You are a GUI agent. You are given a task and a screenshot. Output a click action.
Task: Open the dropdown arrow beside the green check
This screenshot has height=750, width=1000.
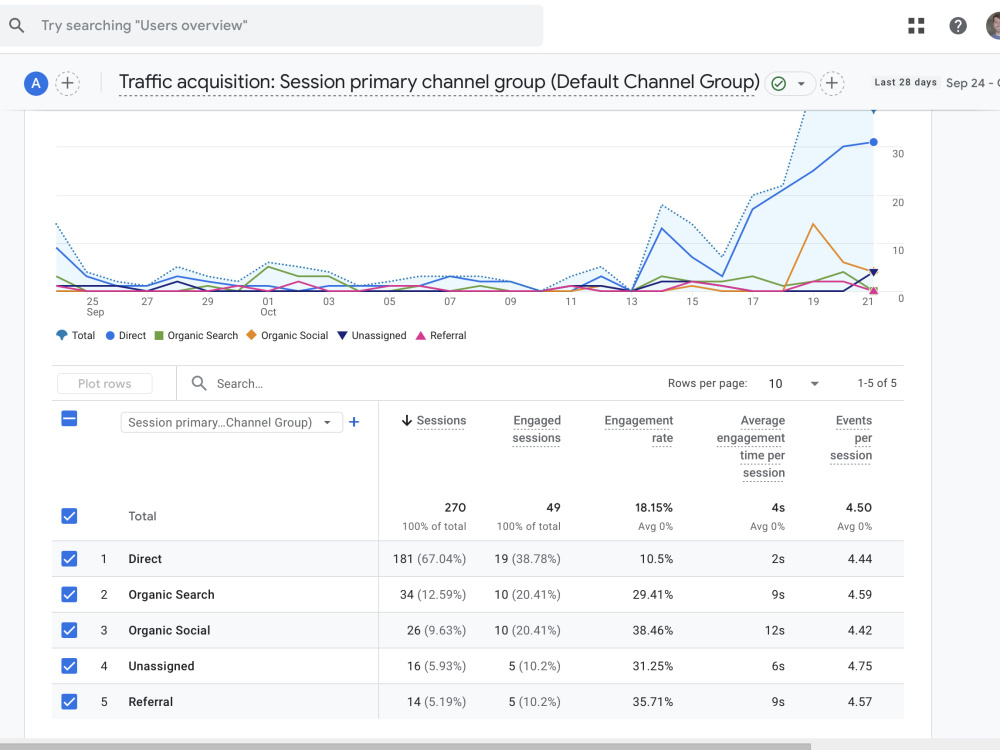click(801, 84)
